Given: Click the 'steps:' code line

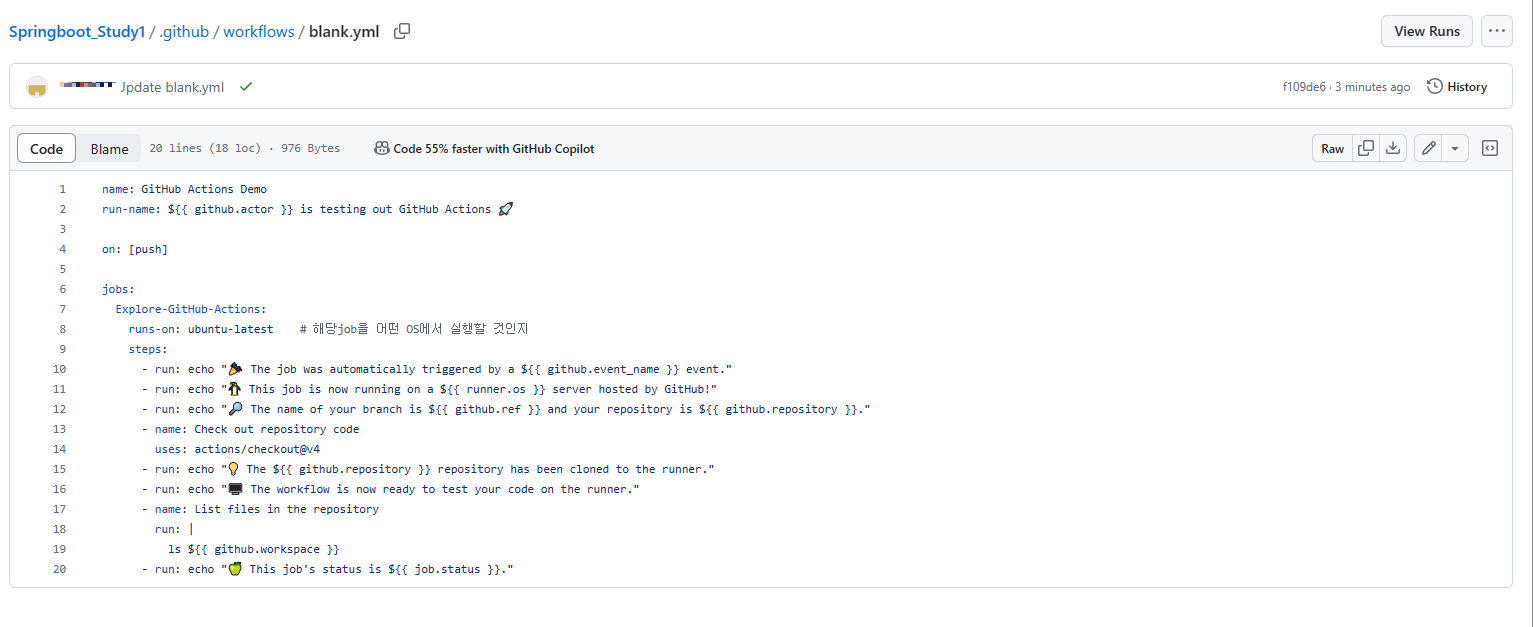Looking at the screenshot, I should click(x=148, y=349).
